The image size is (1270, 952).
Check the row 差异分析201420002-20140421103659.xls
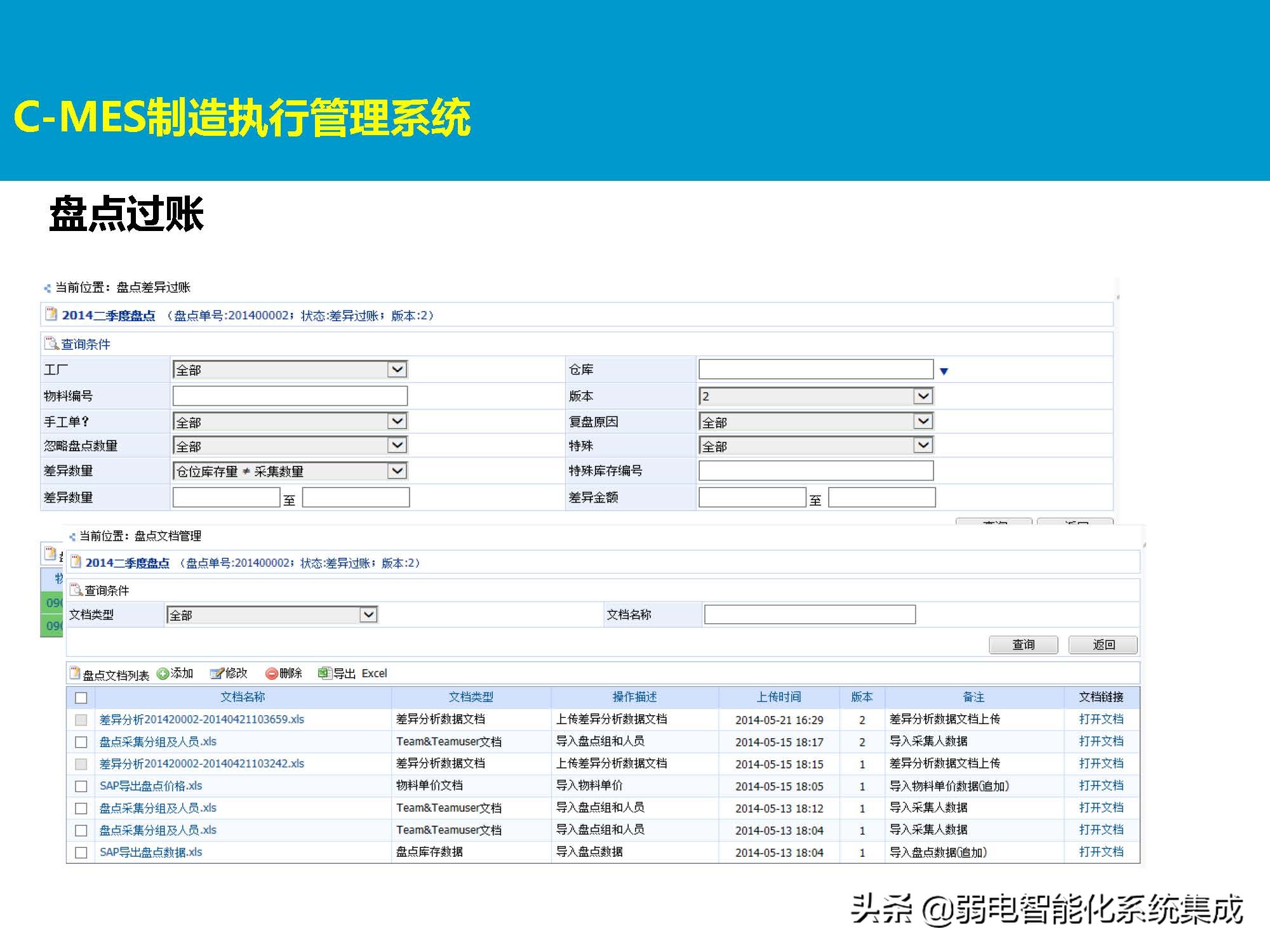click(81, 720)
